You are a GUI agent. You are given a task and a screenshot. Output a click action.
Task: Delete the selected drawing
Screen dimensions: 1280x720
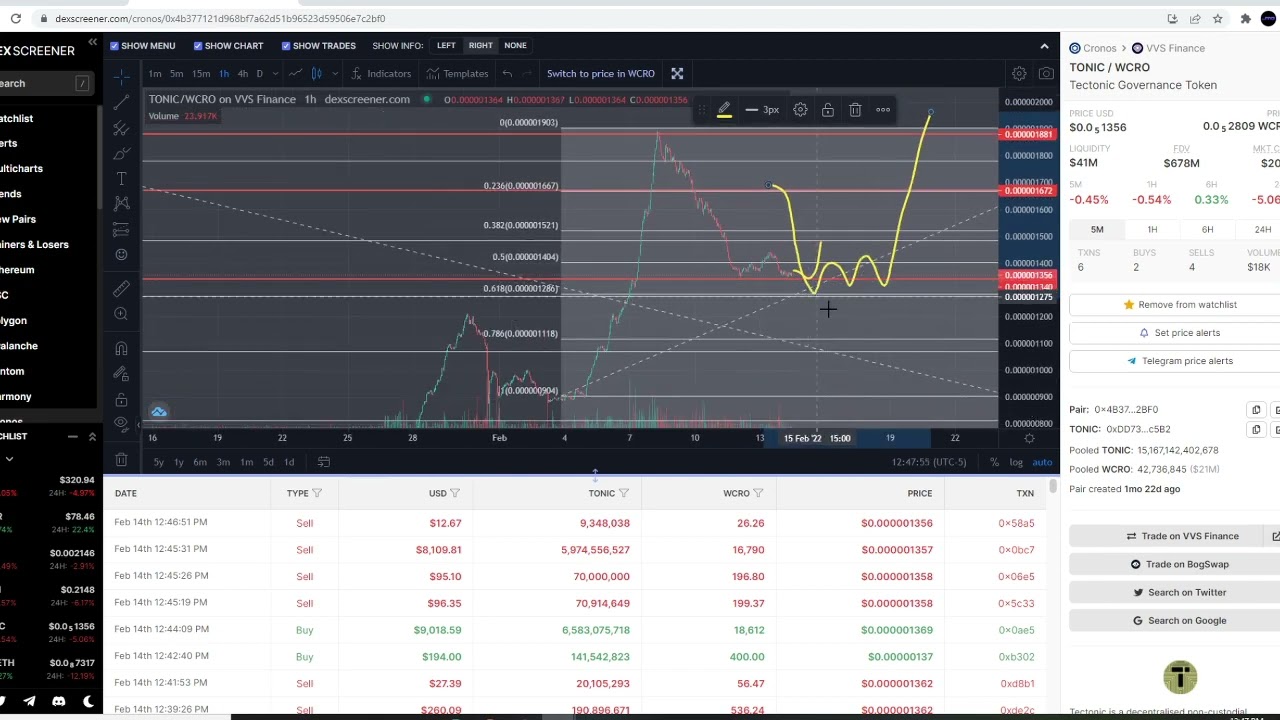tap(855, 110)
